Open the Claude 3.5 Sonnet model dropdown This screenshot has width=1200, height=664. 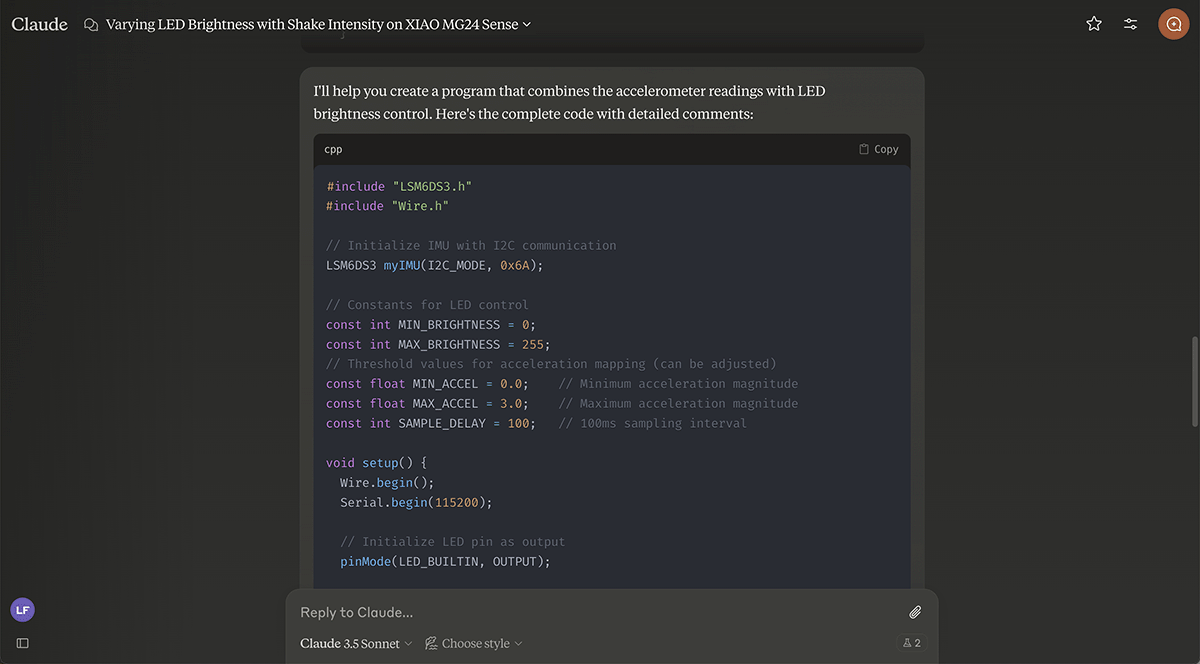click(x=356, y=643)
